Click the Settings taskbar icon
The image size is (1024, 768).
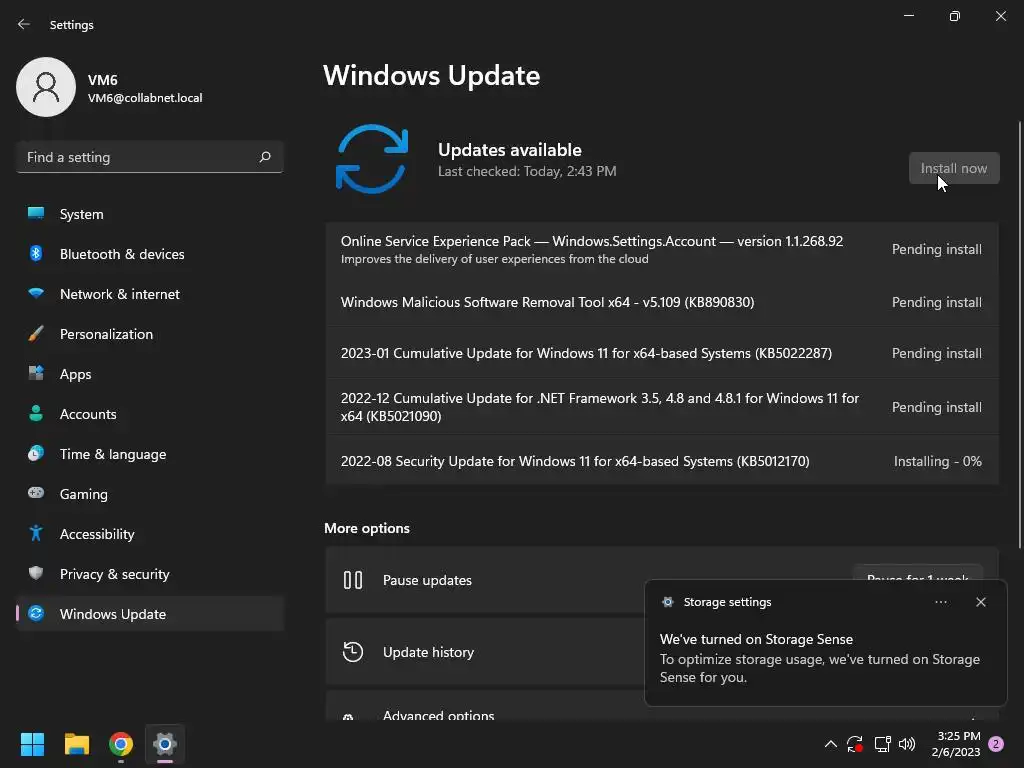[165, 744]
